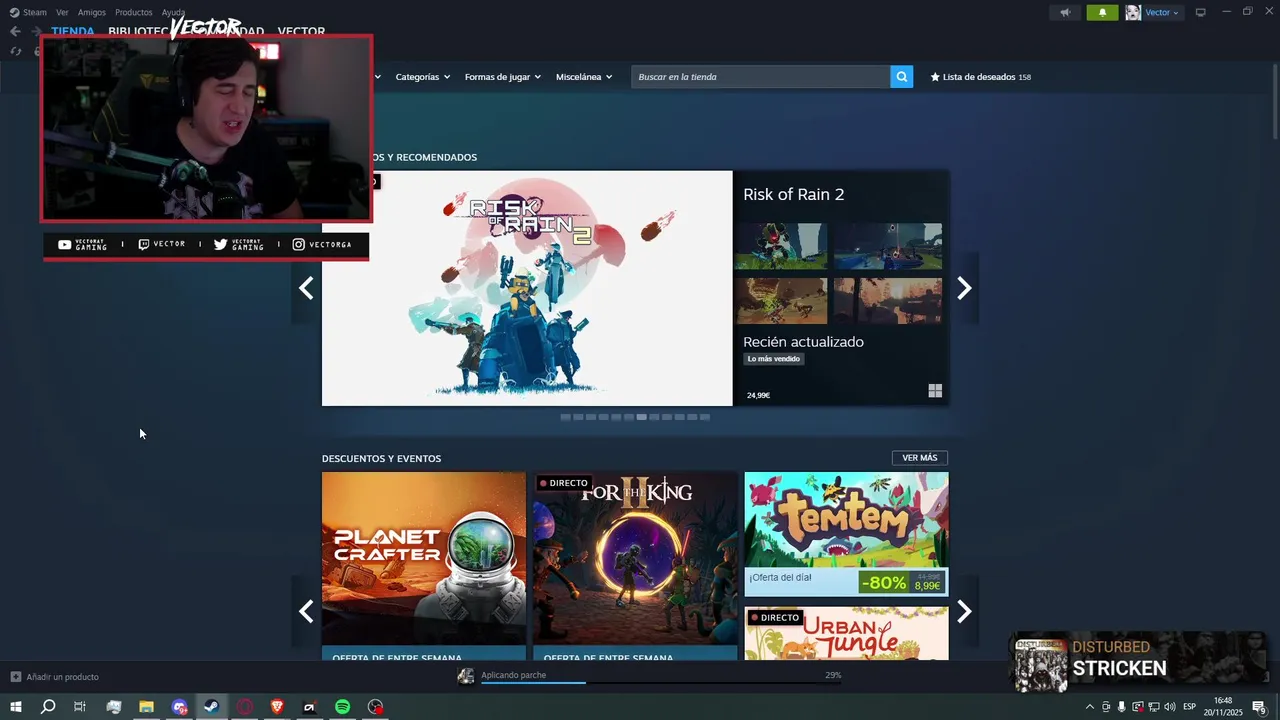Show previous discounts with left arrow
This screenshot has width=1280, height=720.
[306, 611]
